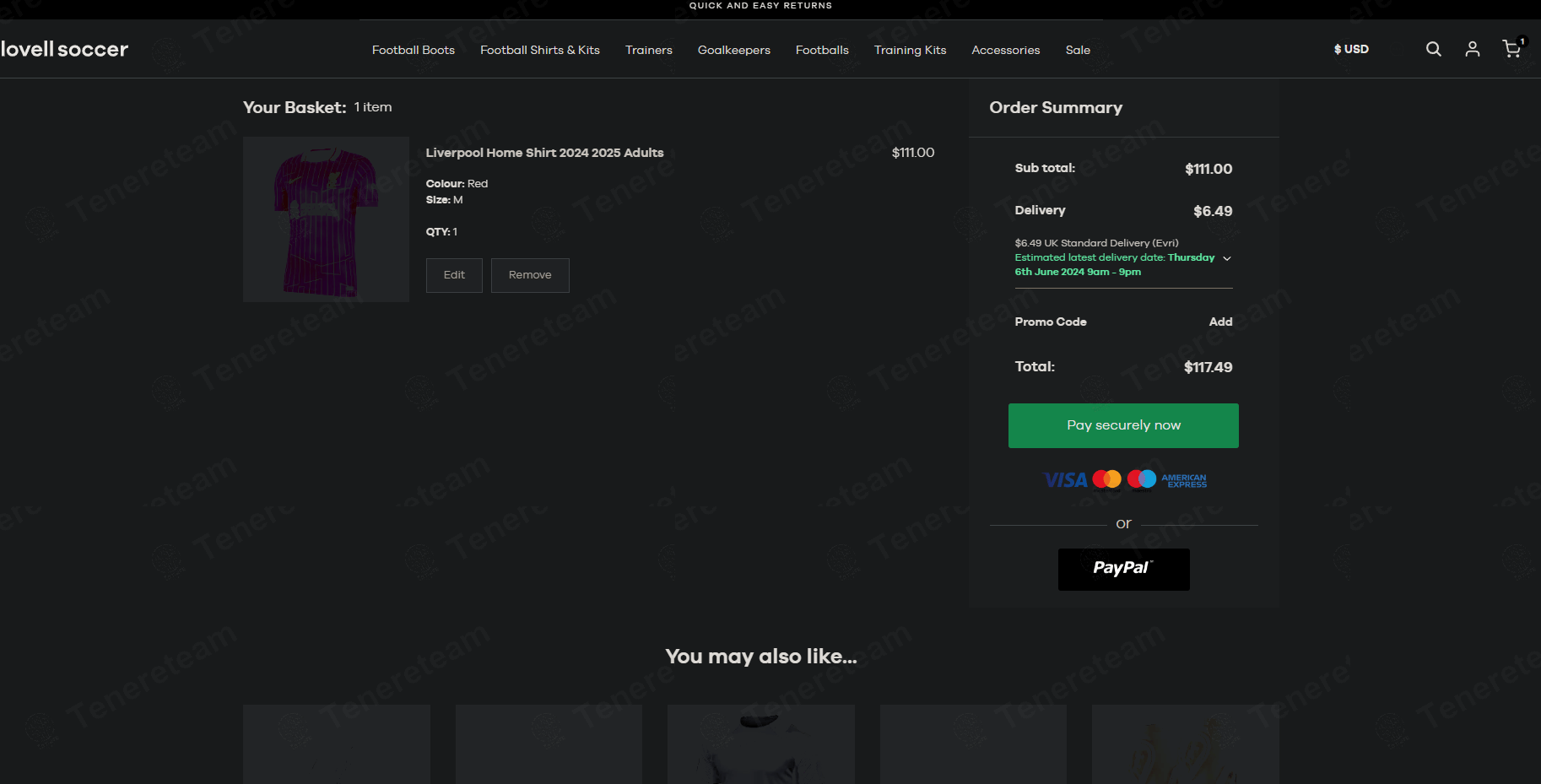Click the Colour: Red detail

457,183
